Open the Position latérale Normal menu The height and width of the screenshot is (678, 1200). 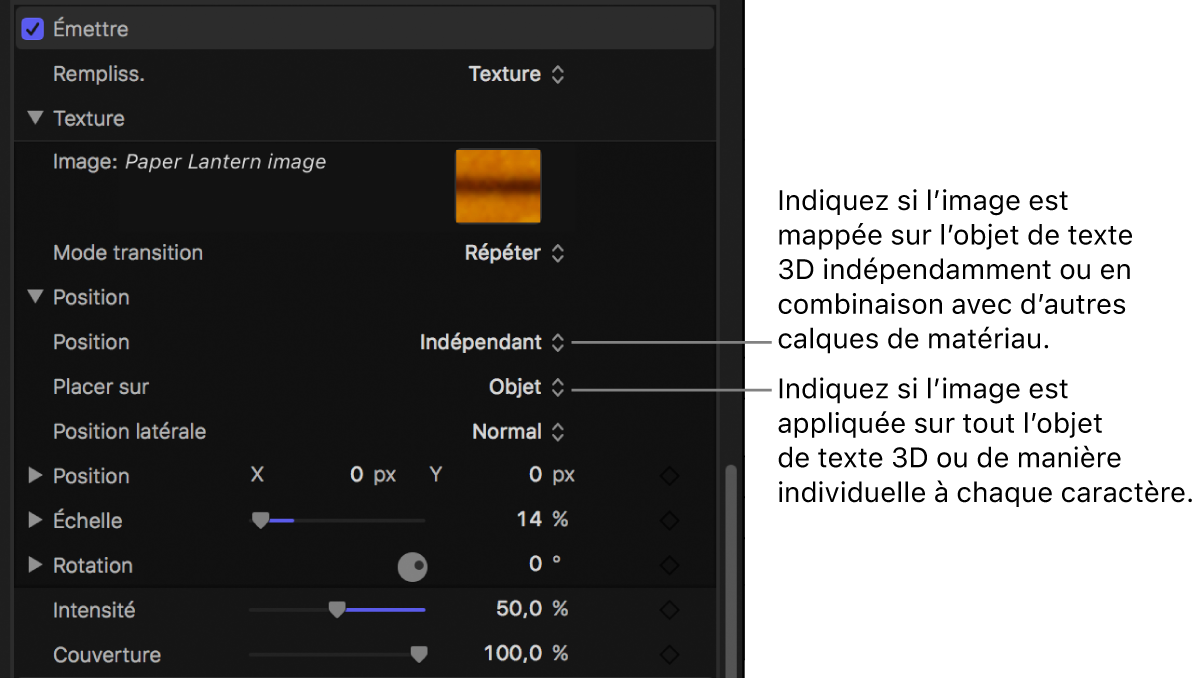[518, 432]
